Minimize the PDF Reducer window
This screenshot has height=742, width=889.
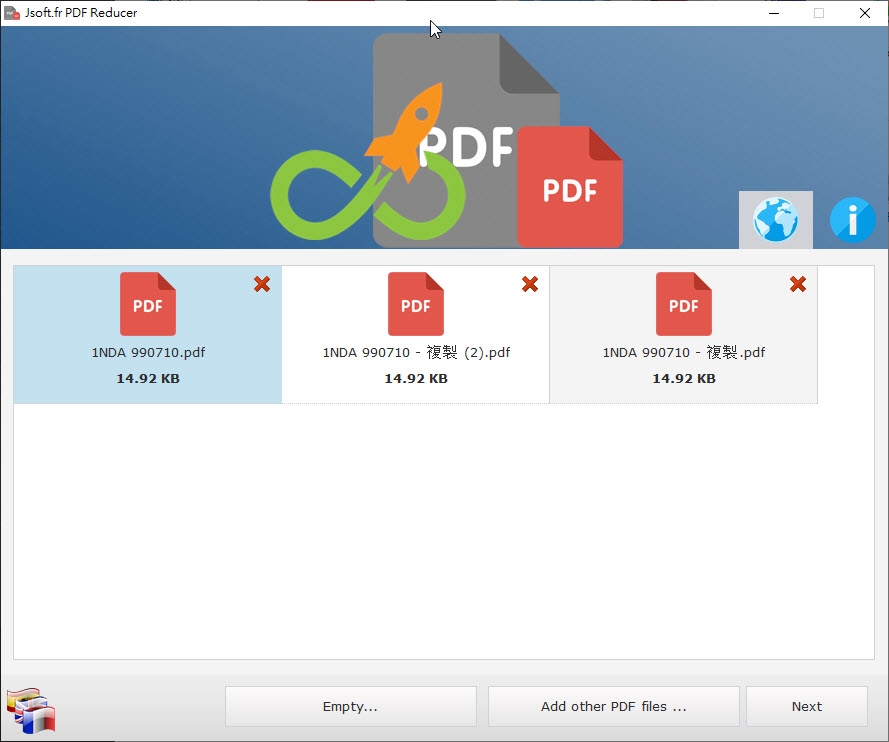click(x=774, y=12)
